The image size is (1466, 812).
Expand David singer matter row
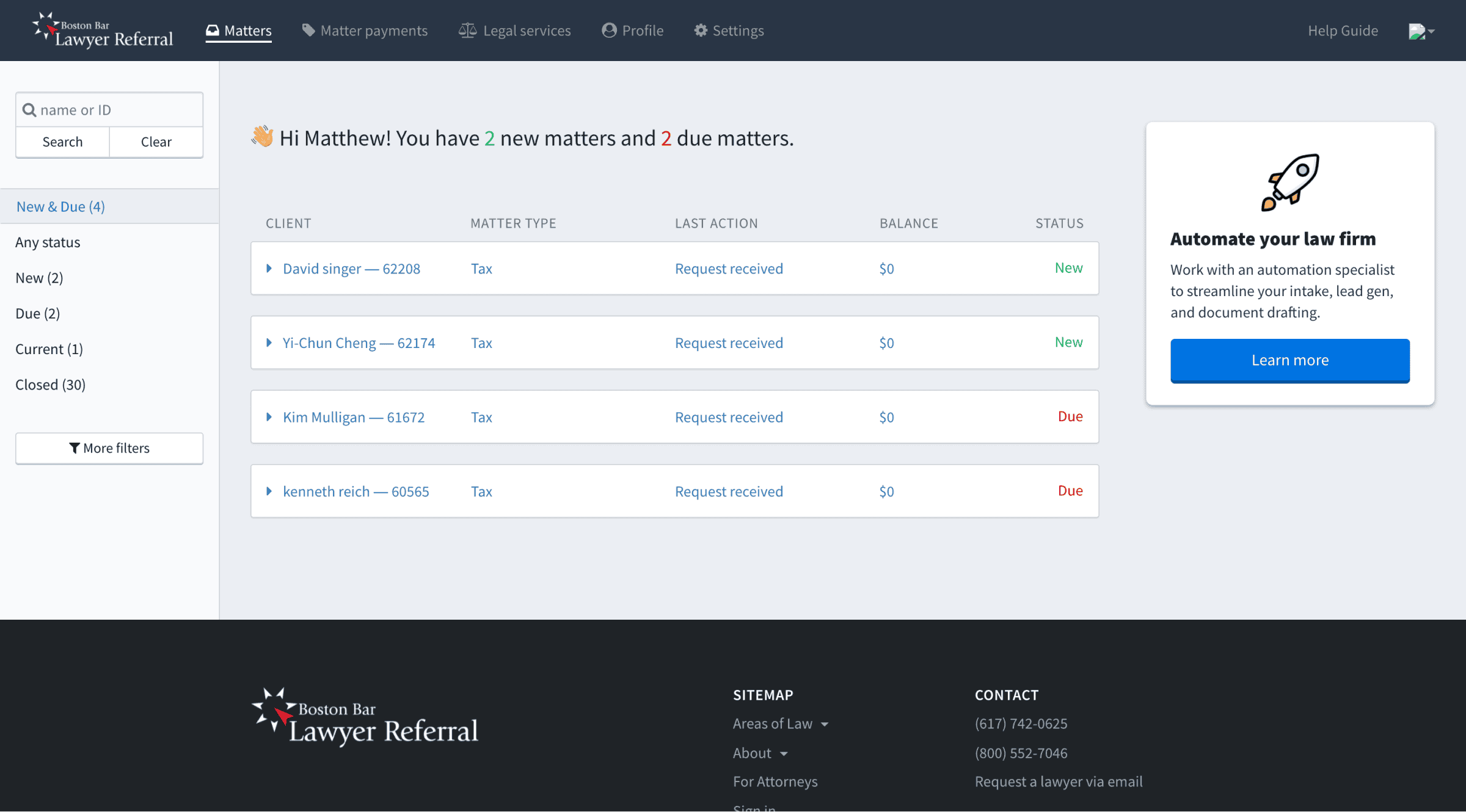269,269
